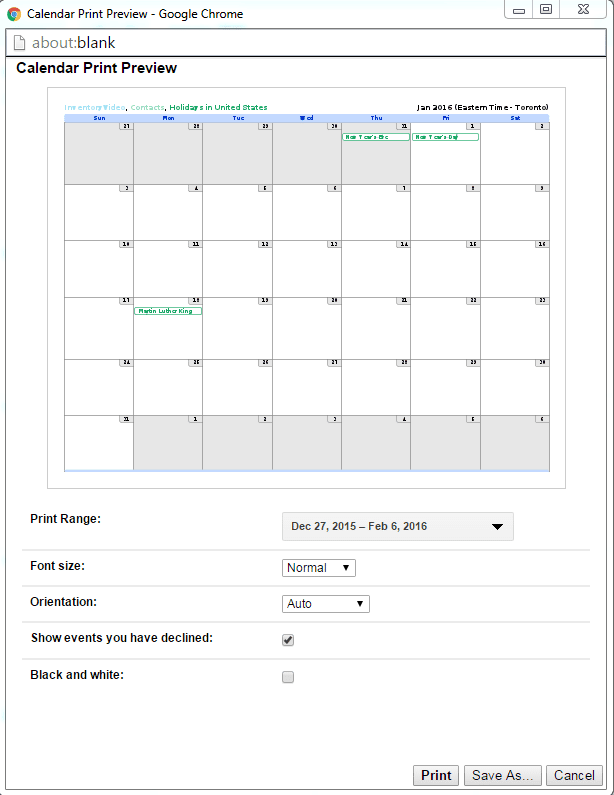This screenshot has width=614, height=795.
Task: Click the Chrome logo in title bar
Action: point(14,14)
